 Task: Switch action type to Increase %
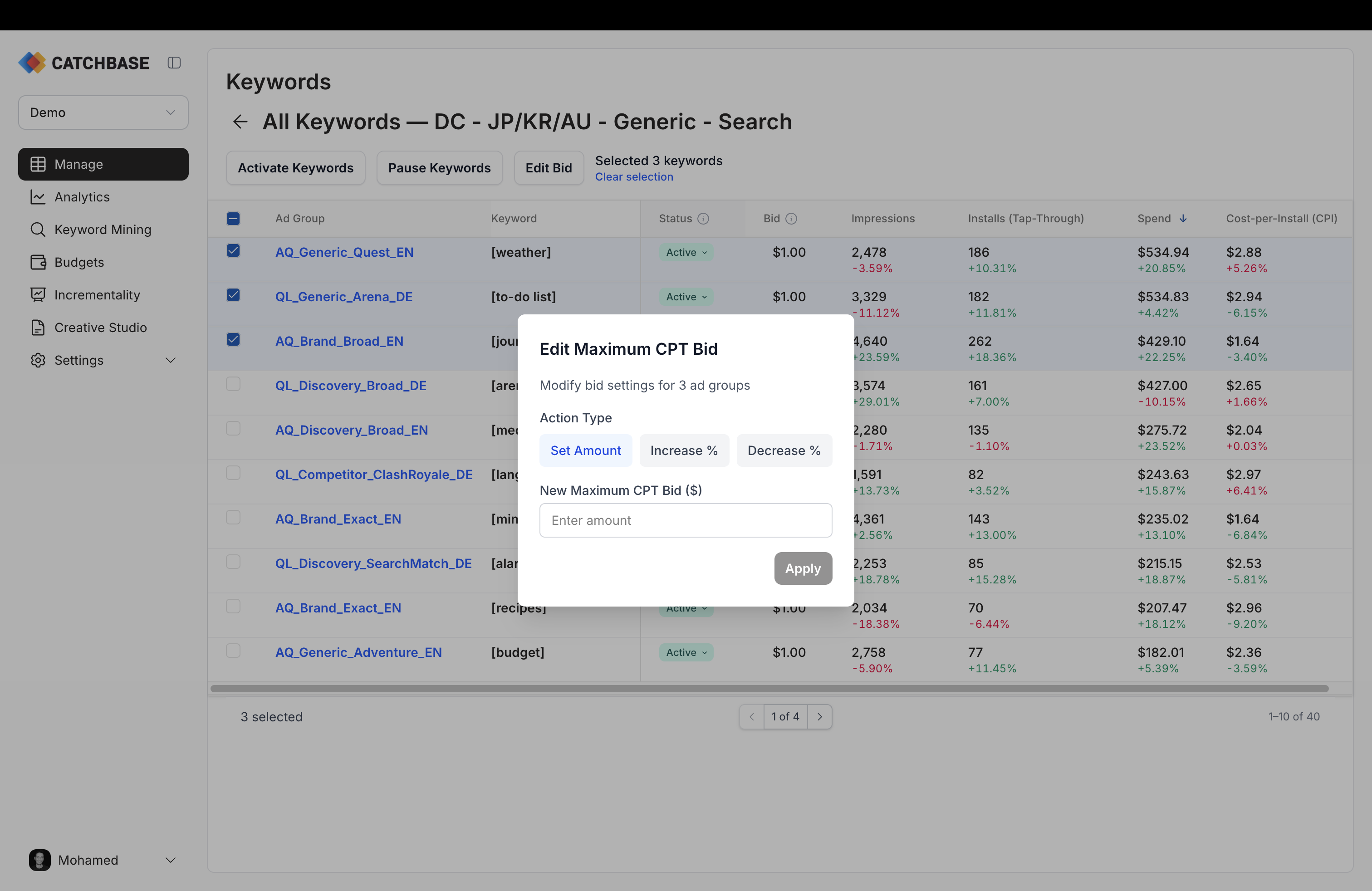684,450
